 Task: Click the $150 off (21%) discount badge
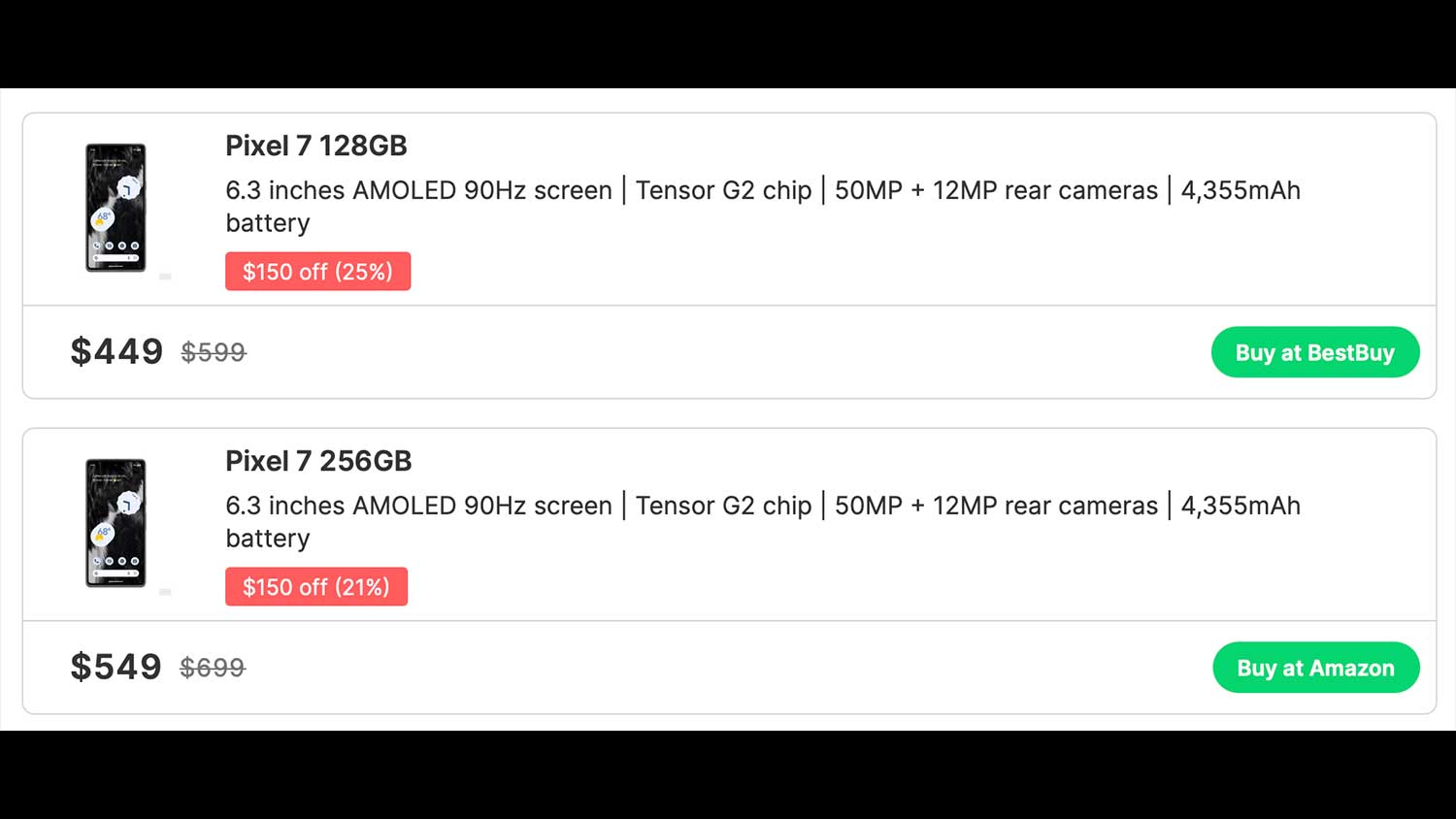[x=316, y=587]
